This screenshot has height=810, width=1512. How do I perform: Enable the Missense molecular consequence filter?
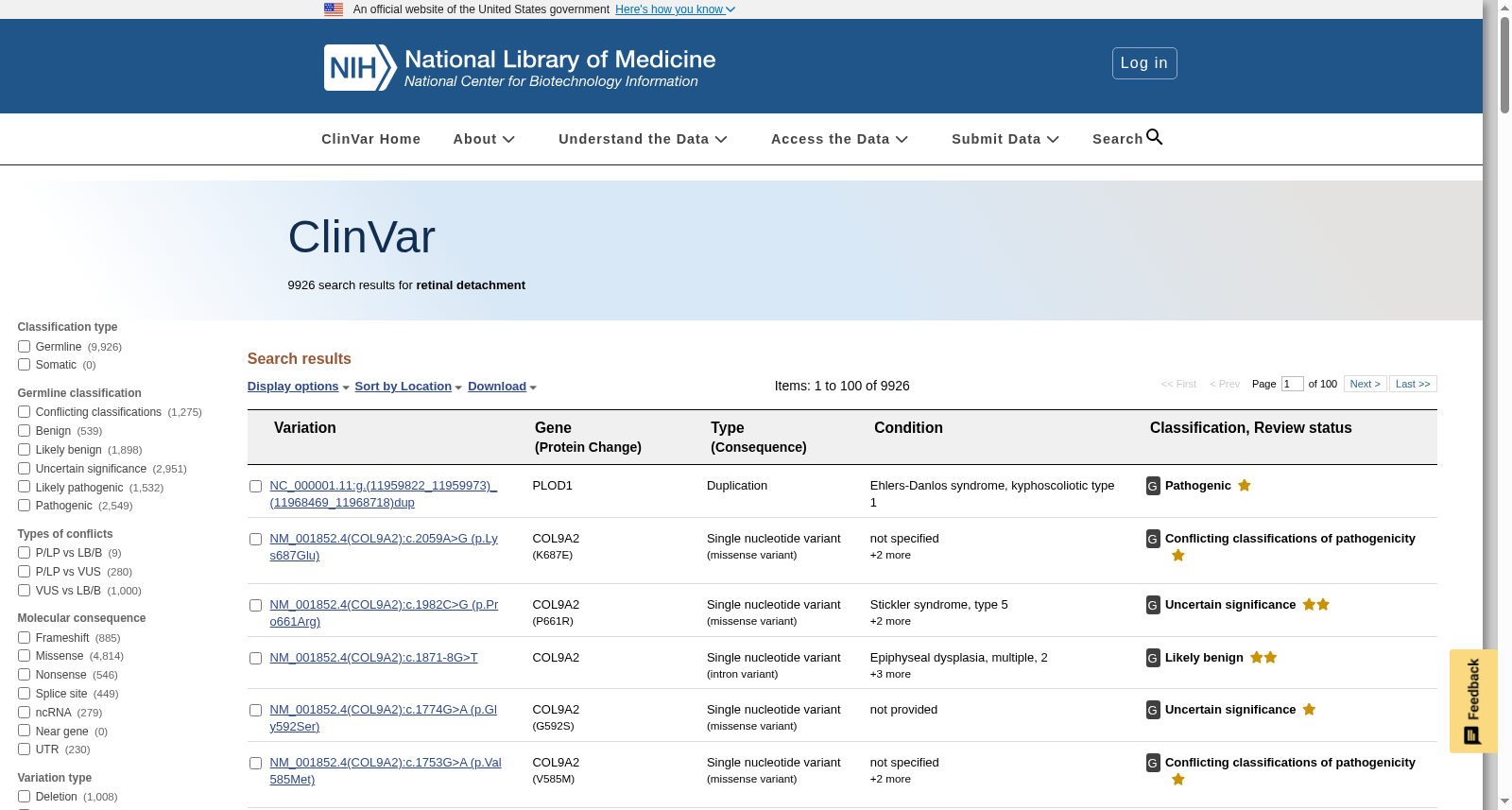pos(25,656)
